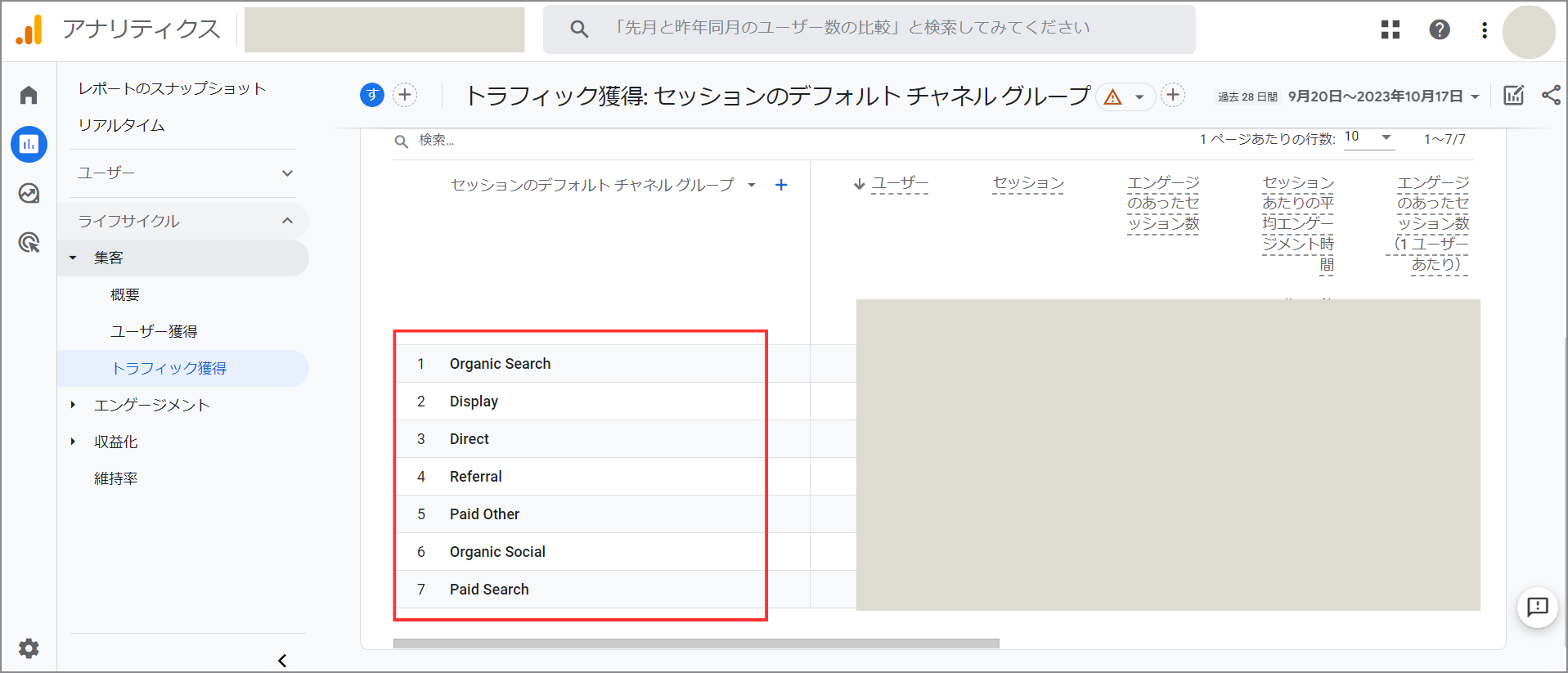1568x673 pixels.
Task: Click the table 検索 search field
Action: pyautogui.click(x=436, y=140)
